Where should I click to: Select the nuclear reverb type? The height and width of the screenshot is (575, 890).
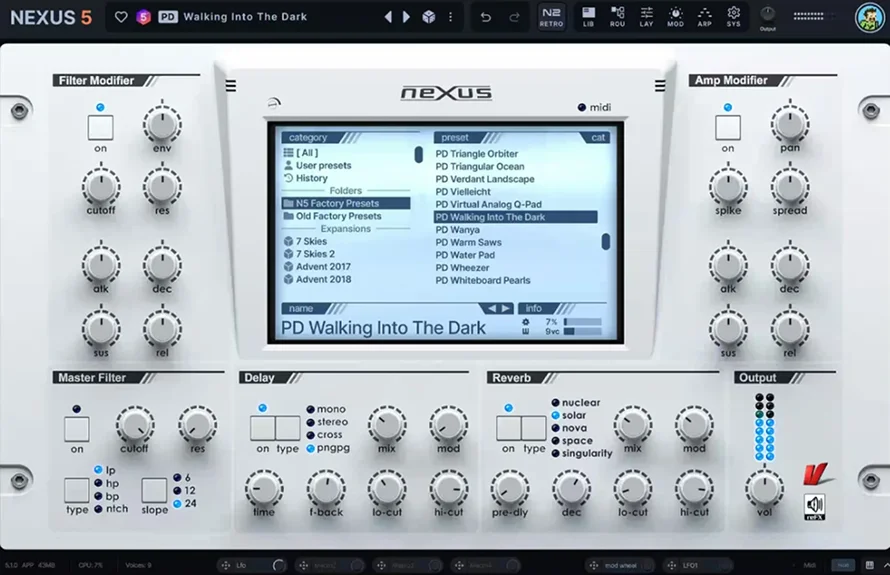click(580, 403)
